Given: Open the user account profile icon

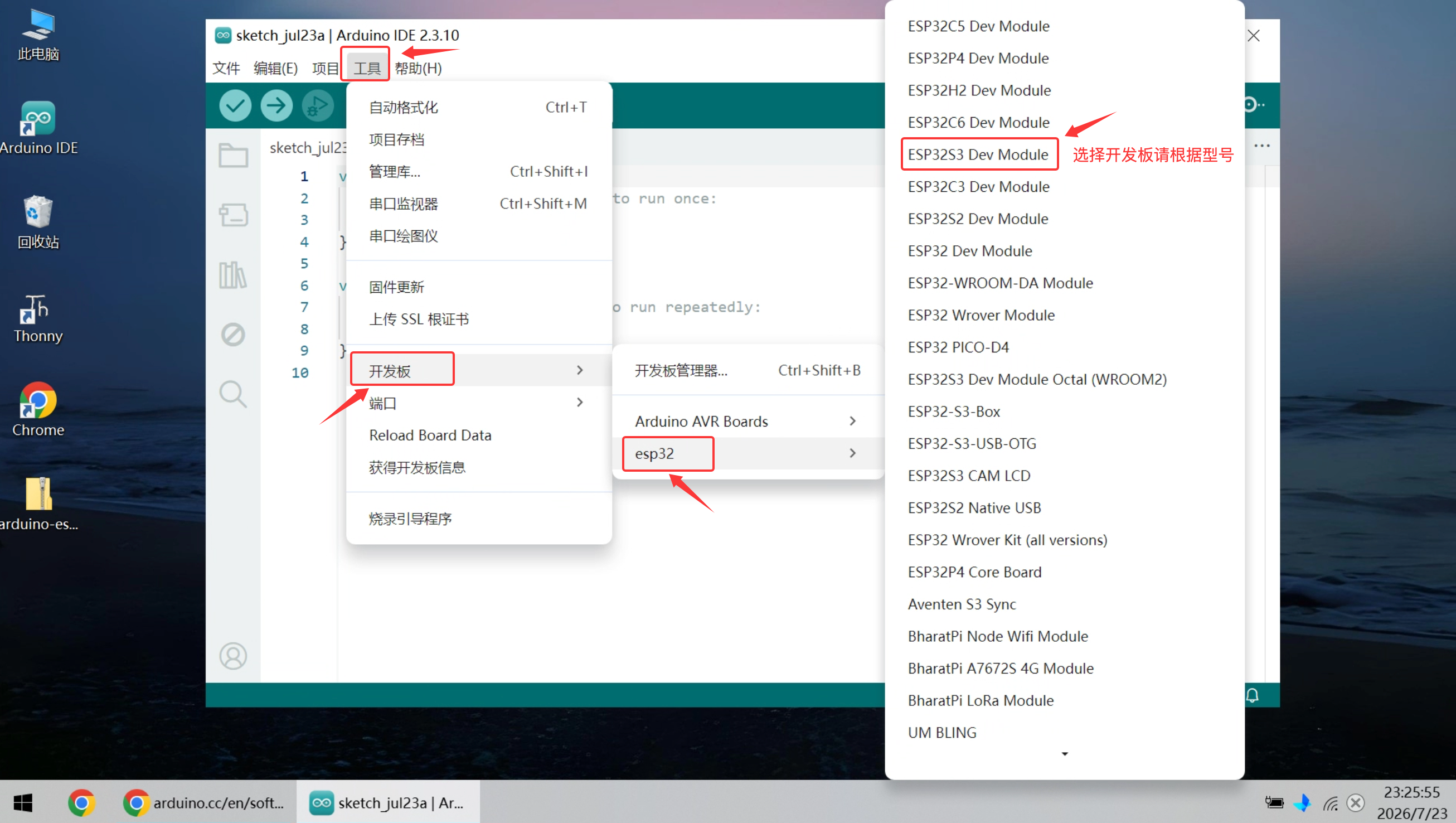Looking at the screenshot, I should (233, 656).
